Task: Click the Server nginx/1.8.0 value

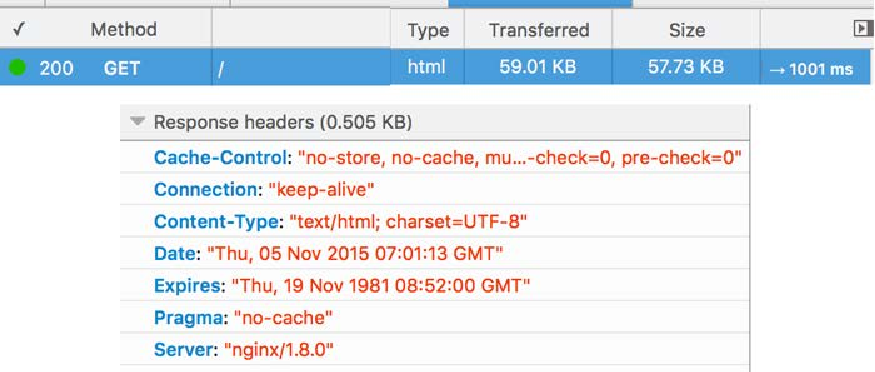Action: point(278,350)
